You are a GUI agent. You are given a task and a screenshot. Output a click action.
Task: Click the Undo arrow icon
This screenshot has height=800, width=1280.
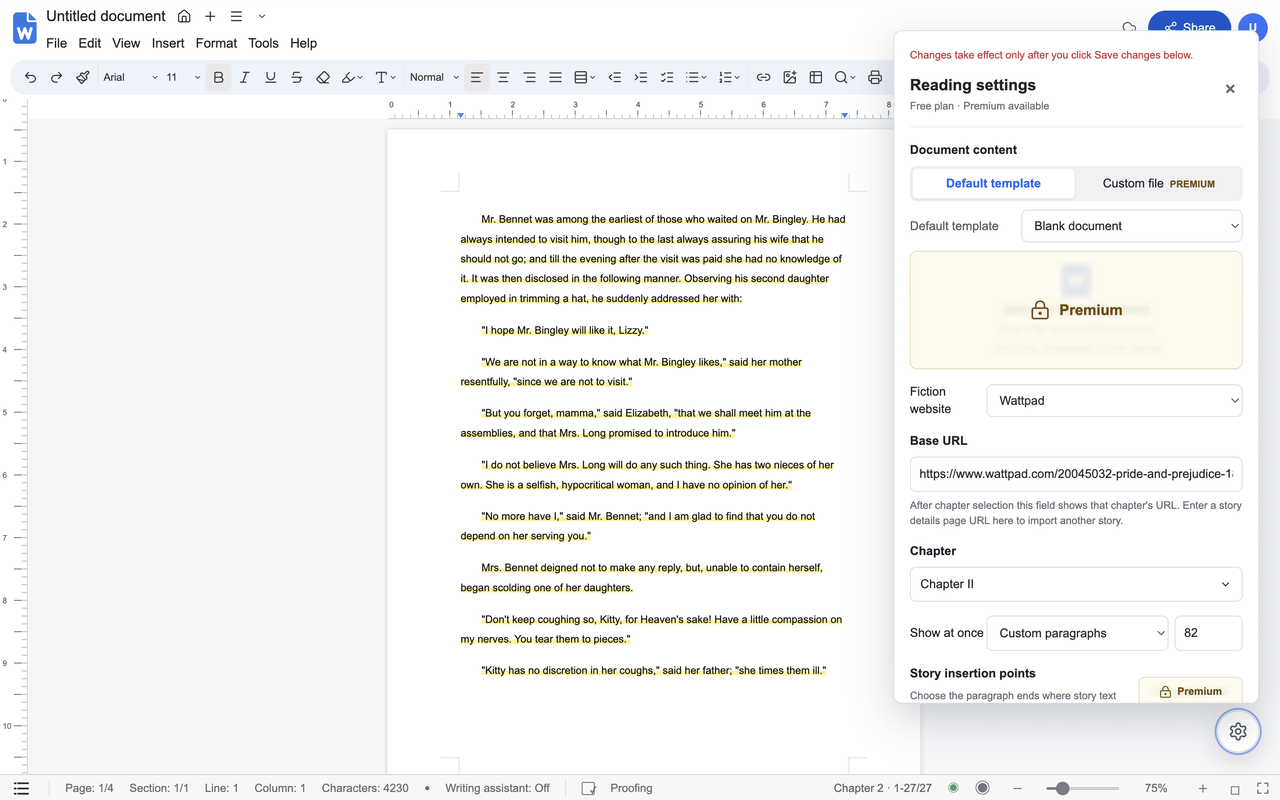point(30,77)
